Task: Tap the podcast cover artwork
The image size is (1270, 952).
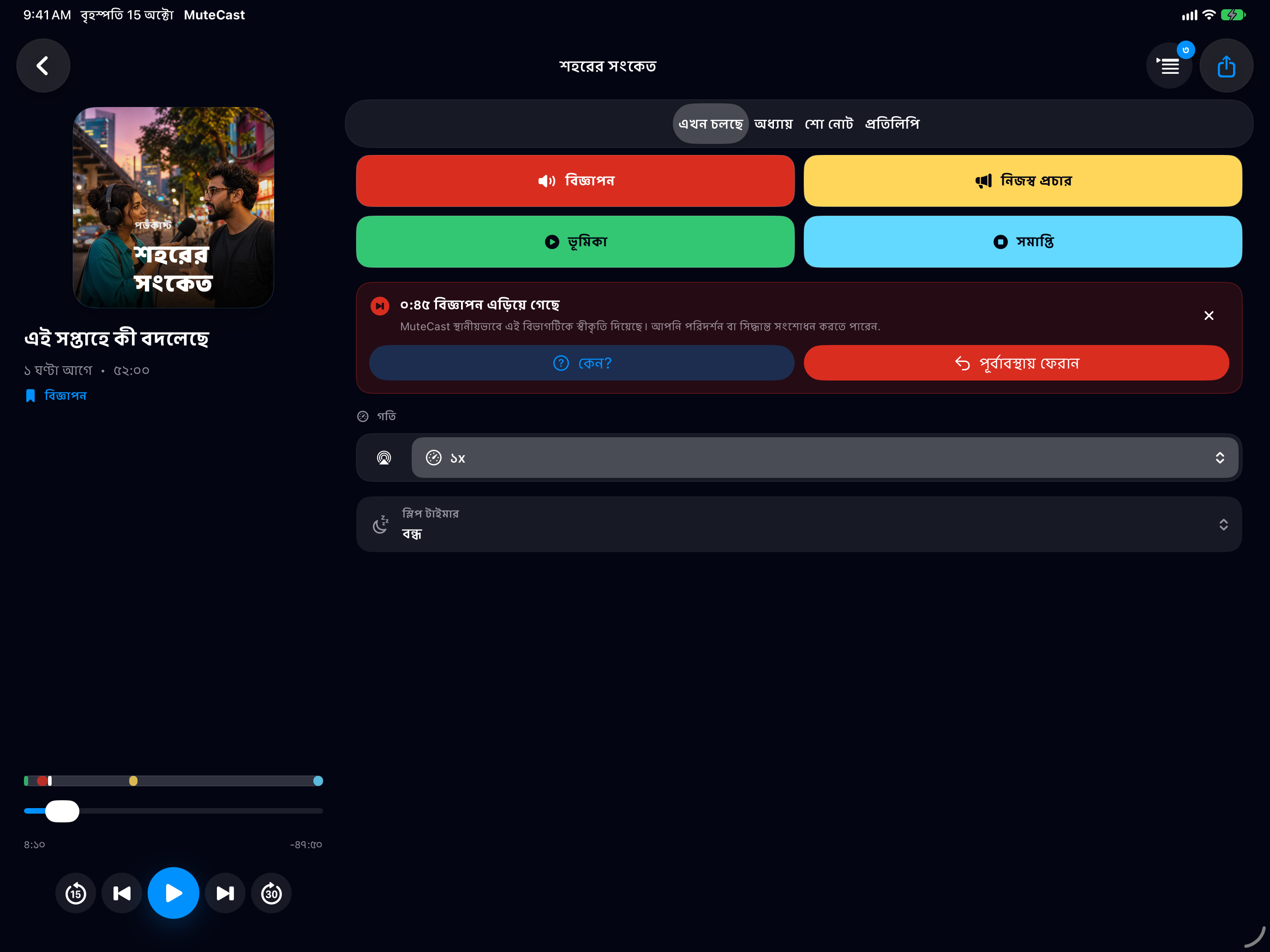Action: 174,207
